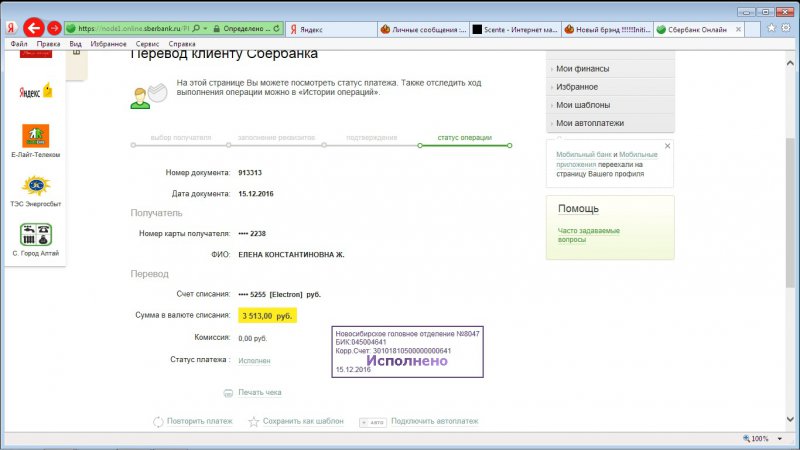This screenshot has height=450, width=800.
Task: Switch to the Scente Интернет магазин tab
Action: tap(515, 30)
